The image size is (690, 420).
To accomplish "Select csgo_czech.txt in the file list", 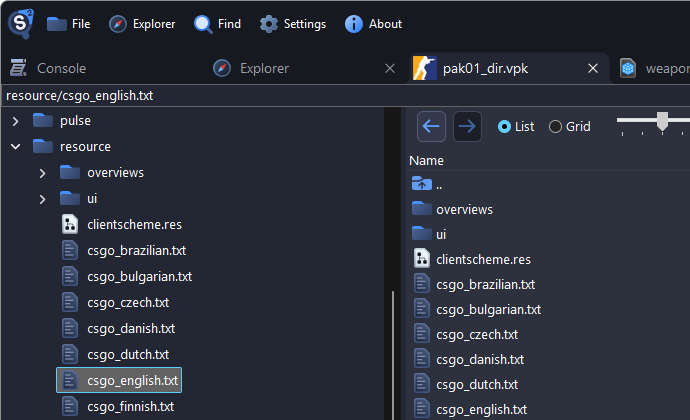I will tap(466, 335).
